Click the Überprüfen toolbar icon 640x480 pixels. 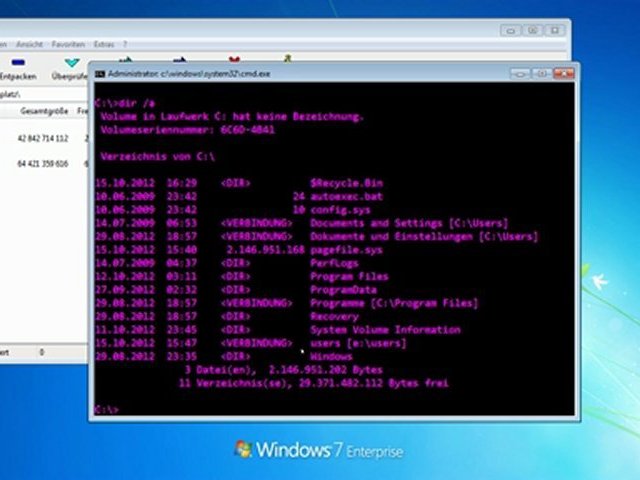coord(69,67)
